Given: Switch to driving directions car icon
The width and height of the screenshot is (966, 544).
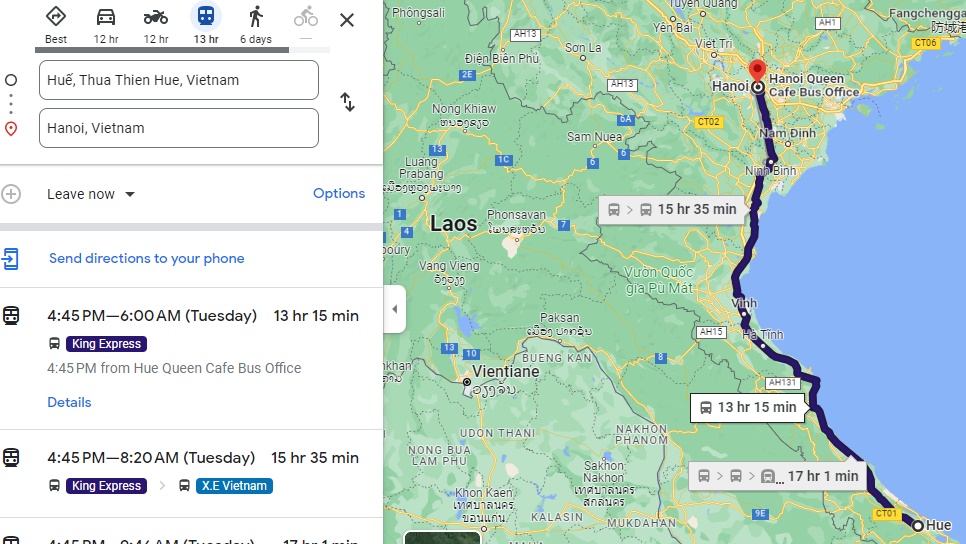Looking at the screenshot, I should (x=106, y=17).
